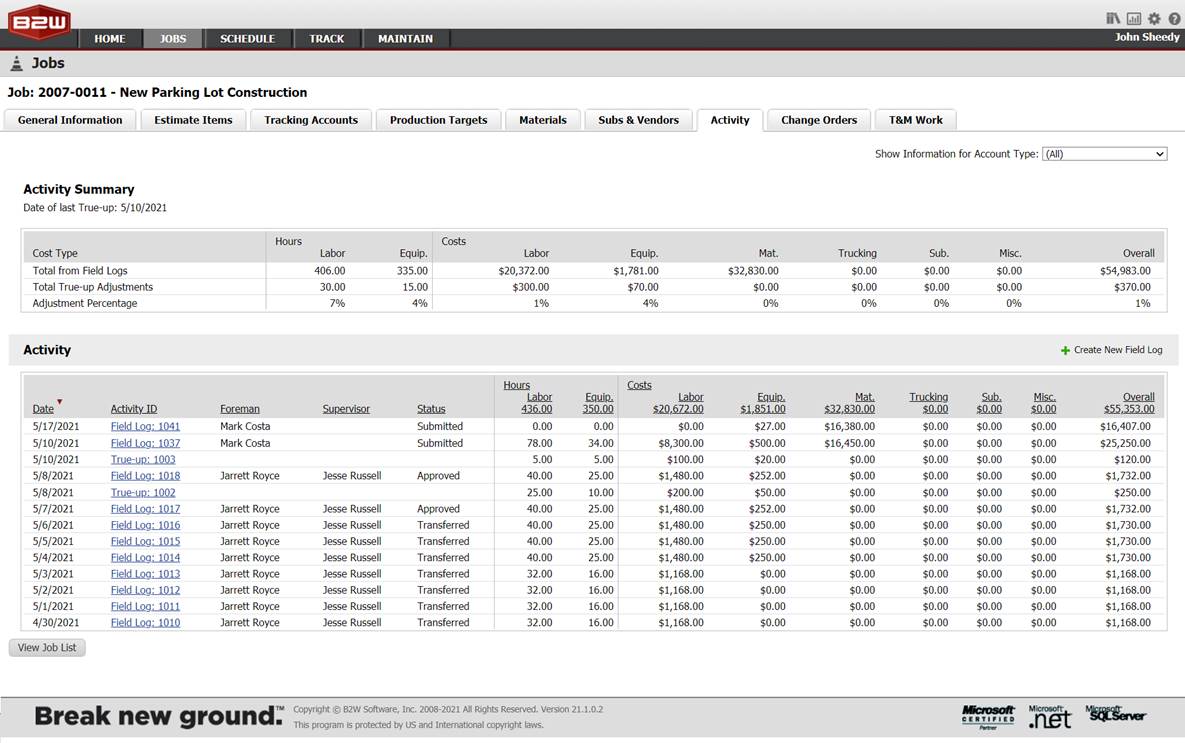Switch to the Materials tab
This screenshot has width=1185, height=743.
[x=543, y=120]
